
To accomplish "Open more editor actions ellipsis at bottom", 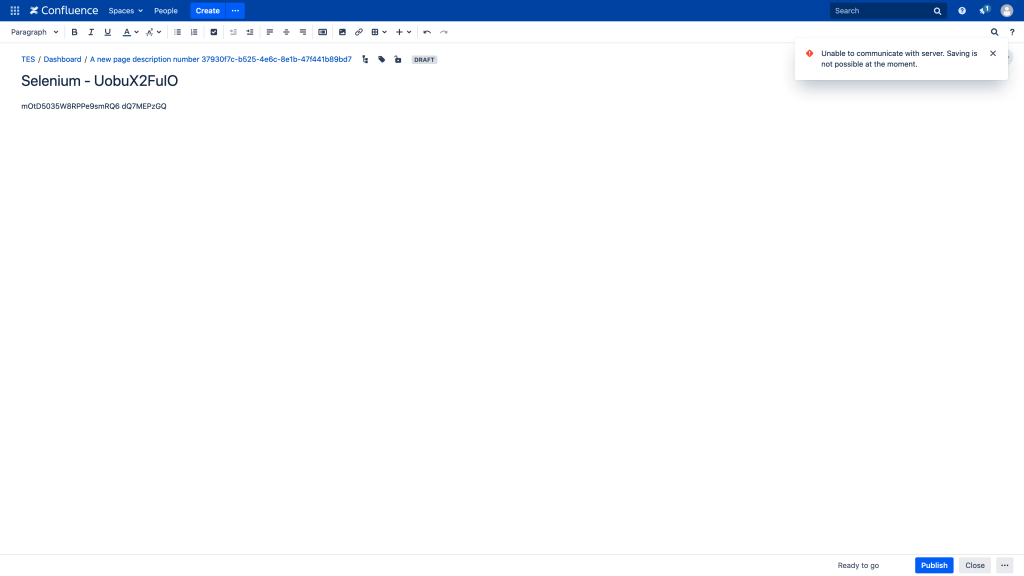I will pos(1004,566).
